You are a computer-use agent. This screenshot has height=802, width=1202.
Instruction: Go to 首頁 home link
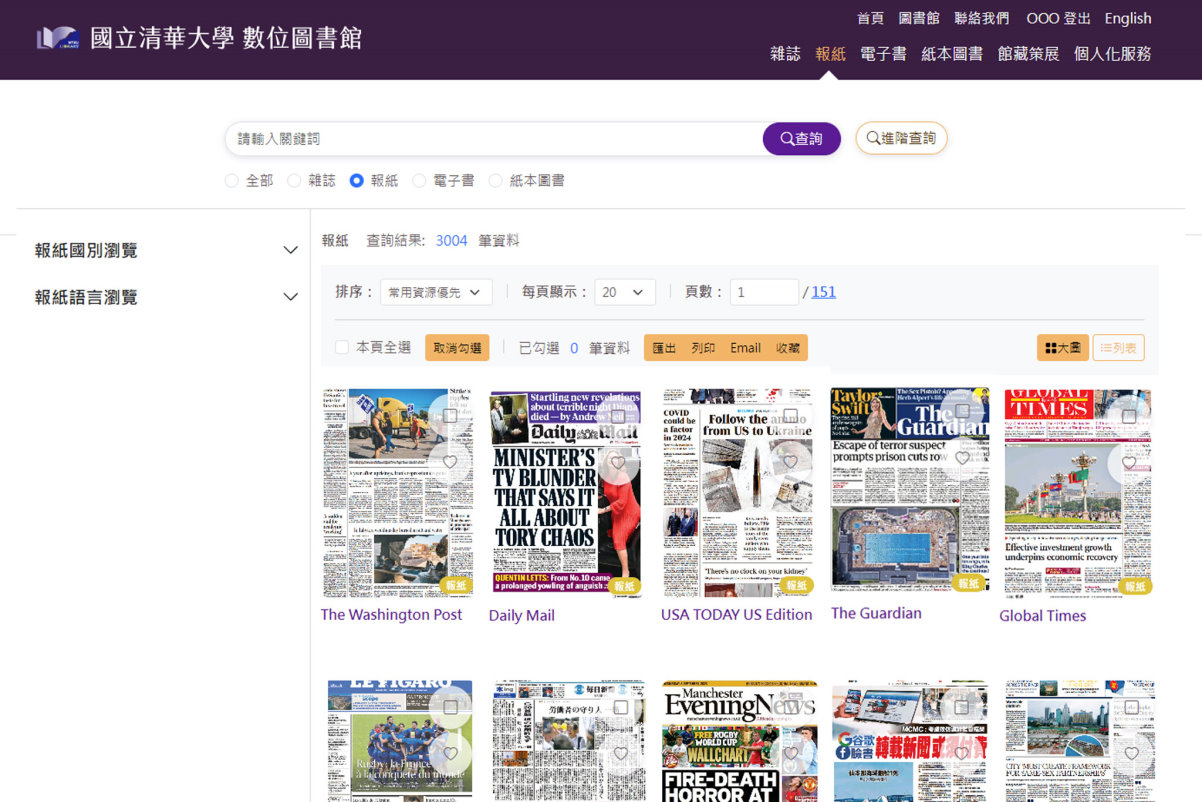click(x=871, y=18)
